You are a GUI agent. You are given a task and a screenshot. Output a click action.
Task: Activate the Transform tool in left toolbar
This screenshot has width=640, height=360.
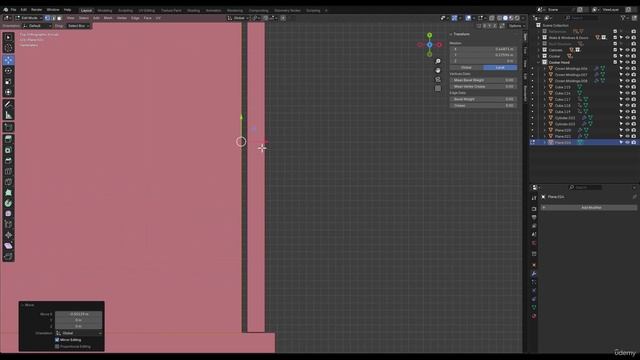coord(8,92)
